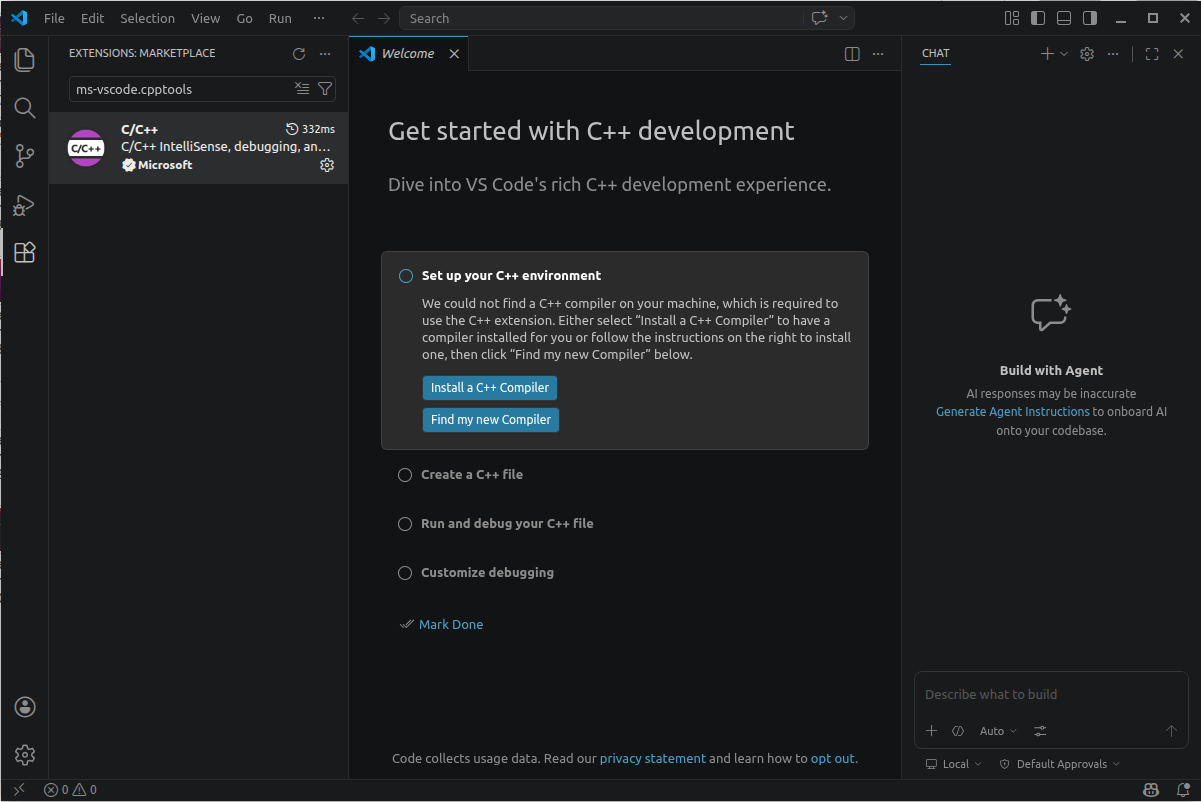
Task: Open the extensions filter options
Action: click(x=324, y=89)
